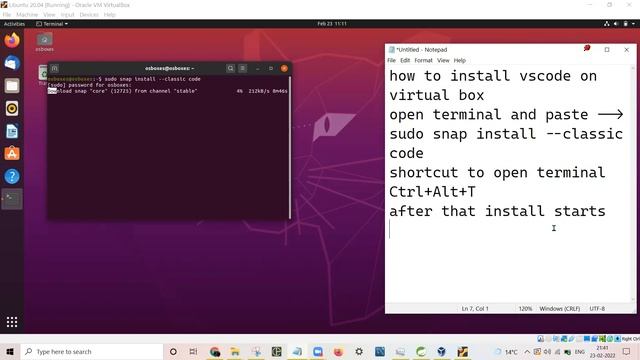Select the running VirtualBox VM taskbar icon
Viewport: 640px width, 360px height.
(x=462, y=351)
